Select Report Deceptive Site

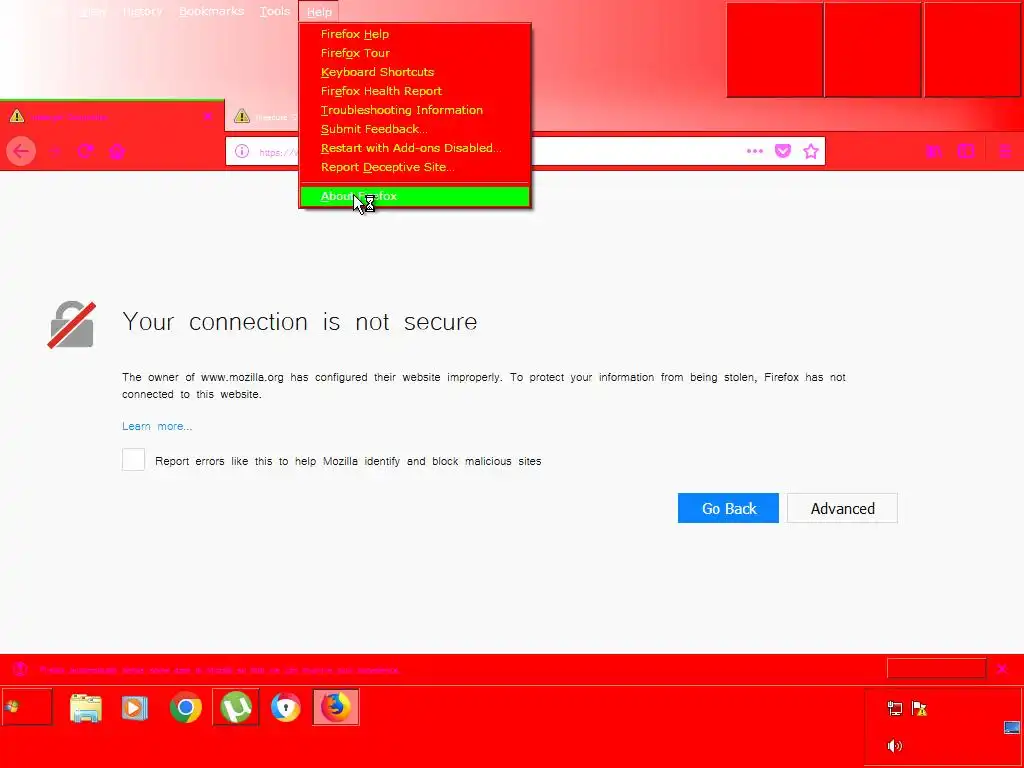coord(415,167)
